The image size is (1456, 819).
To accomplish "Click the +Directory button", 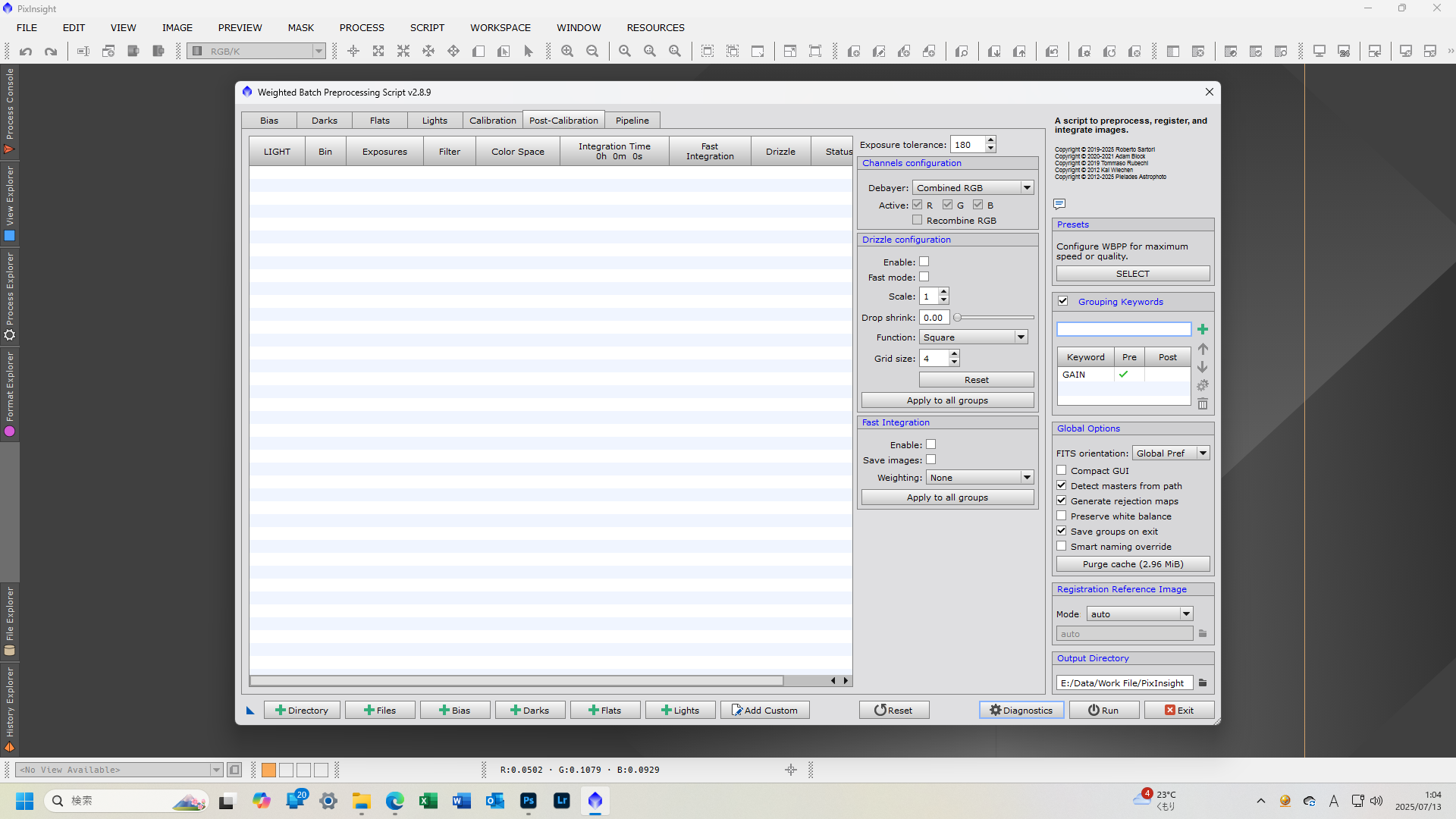I will [302, 710].
